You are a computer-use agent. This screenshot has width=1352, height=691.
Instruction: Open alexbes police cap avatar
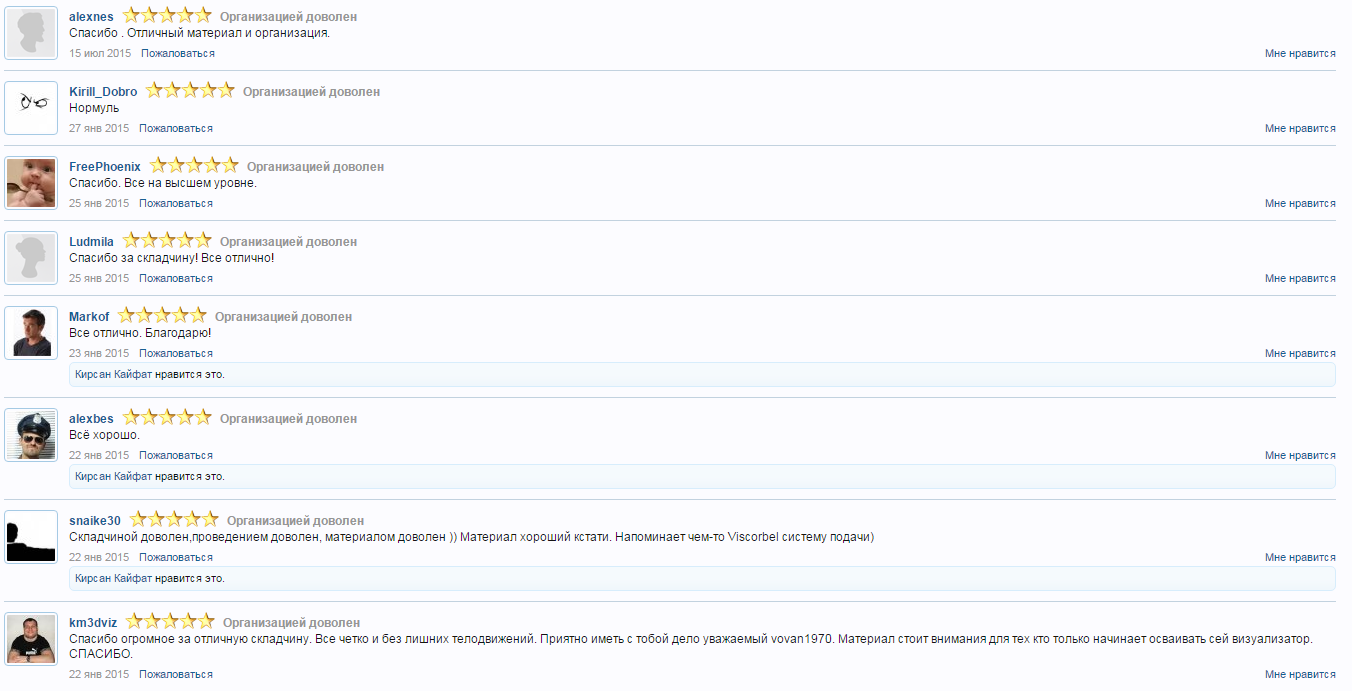pos(31,435)
